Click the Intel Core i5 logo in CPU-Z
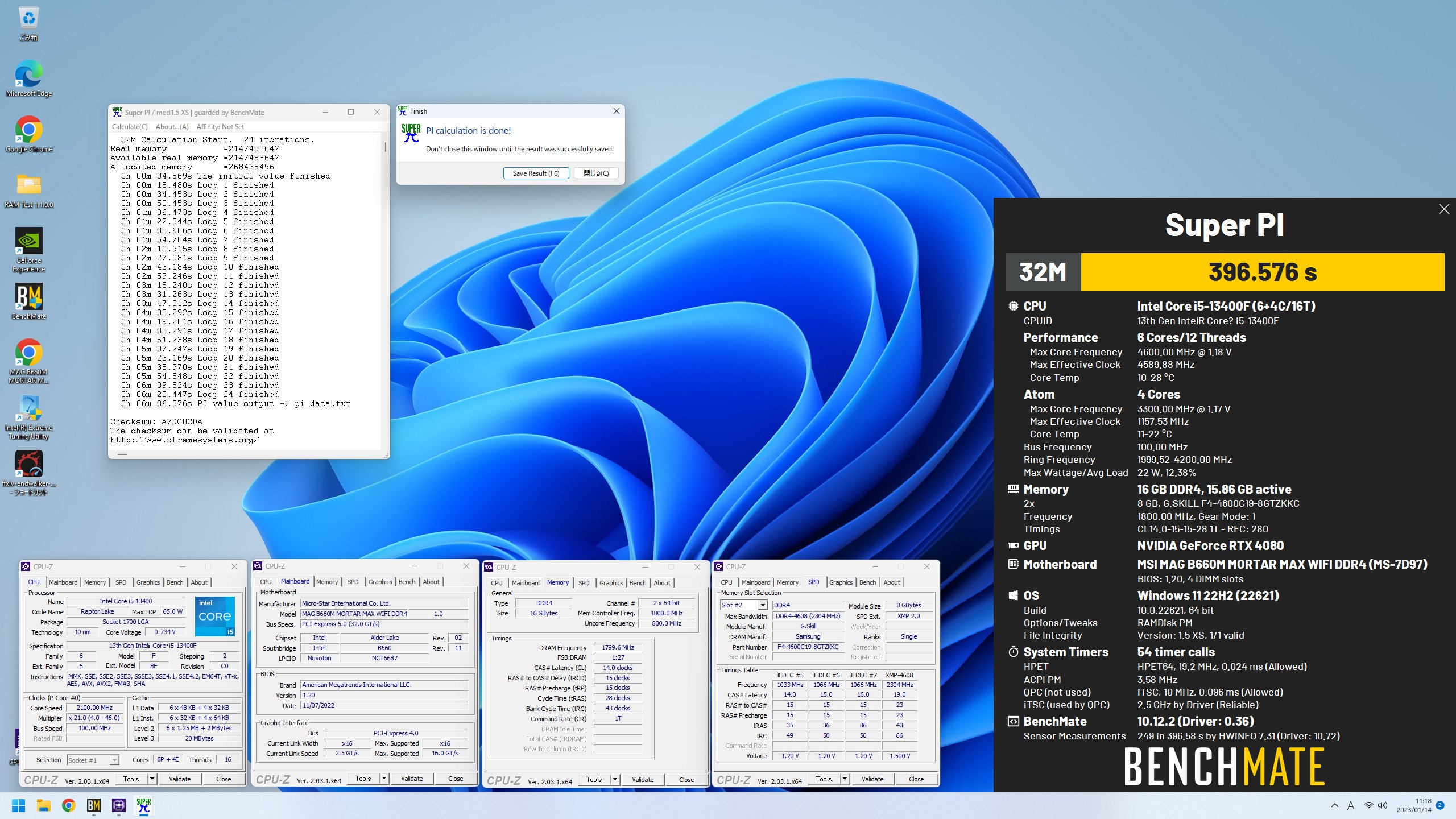This screenshot has width=1456, height=819. [x=215, y=617]
